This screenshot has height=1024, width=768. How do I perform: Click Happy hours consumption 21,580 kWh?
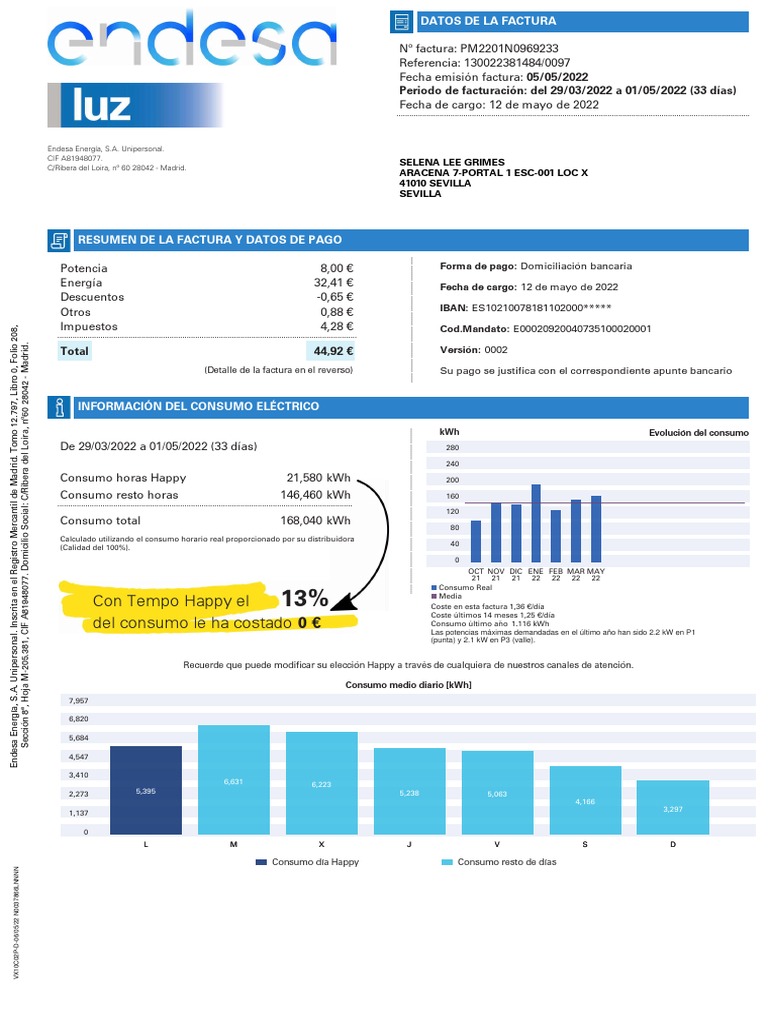pos(319,478)
